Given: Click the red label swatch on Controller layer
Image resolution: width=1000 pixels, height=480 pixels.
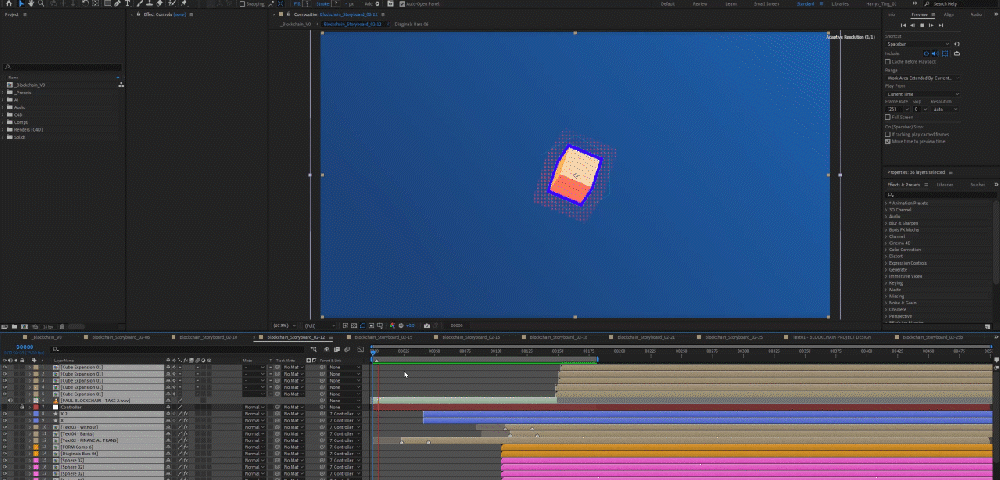Looking at the screenshot, I should (x=38, y=407).
